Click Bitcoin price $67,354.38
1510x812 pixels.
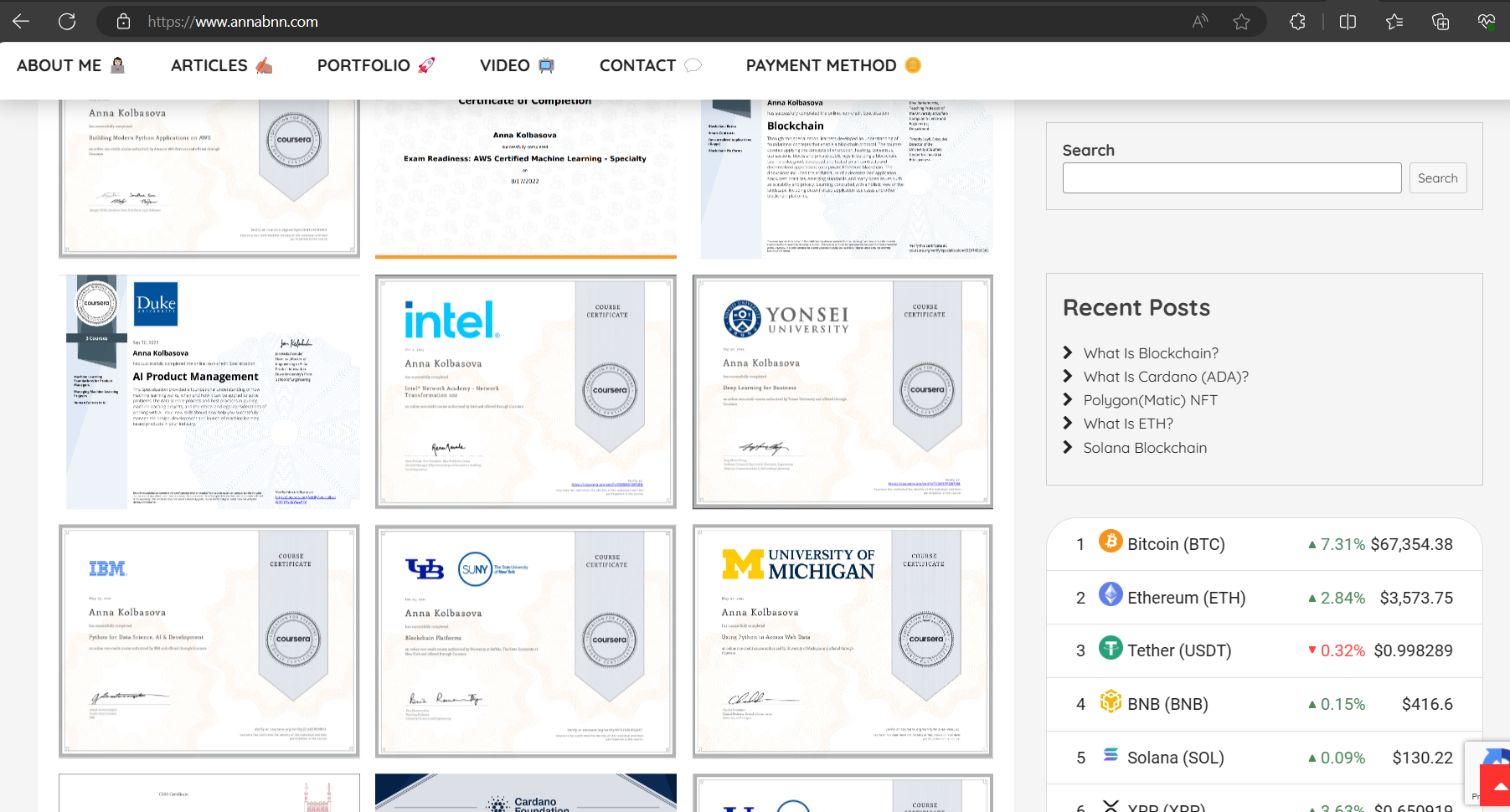1411,544
